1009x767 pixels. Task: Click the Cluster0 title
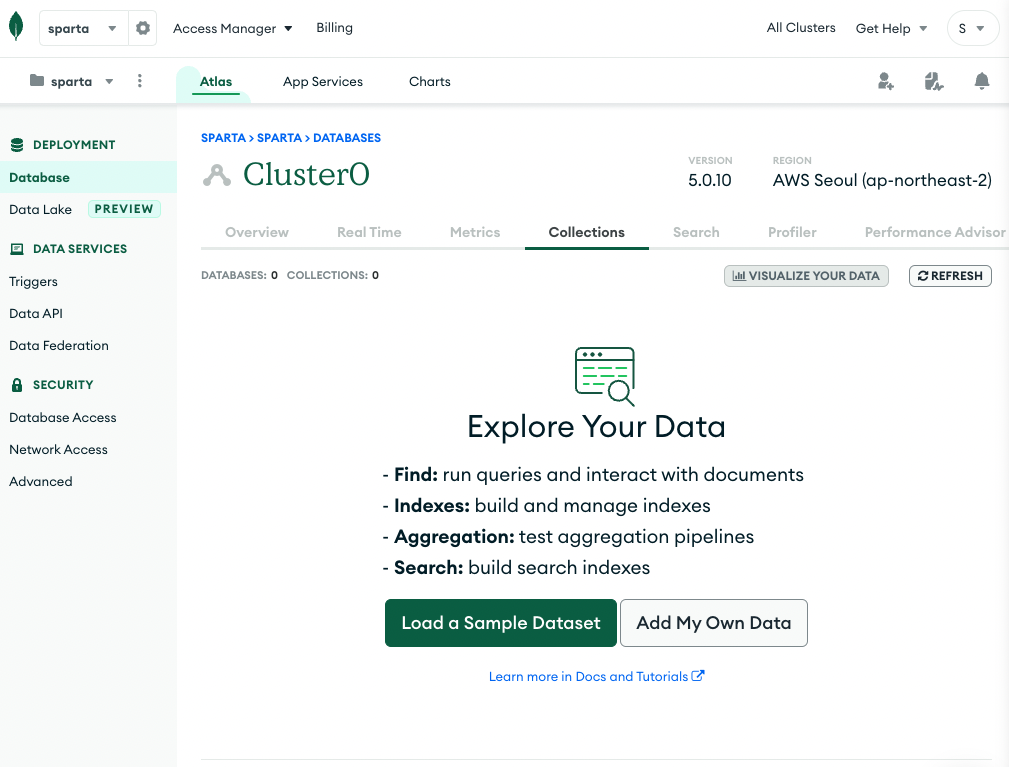(306, 174)
